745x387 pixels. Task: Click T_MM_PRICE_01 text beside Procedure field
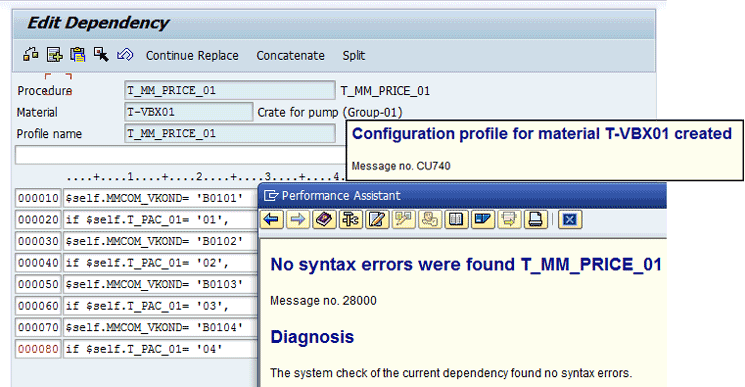385,91
